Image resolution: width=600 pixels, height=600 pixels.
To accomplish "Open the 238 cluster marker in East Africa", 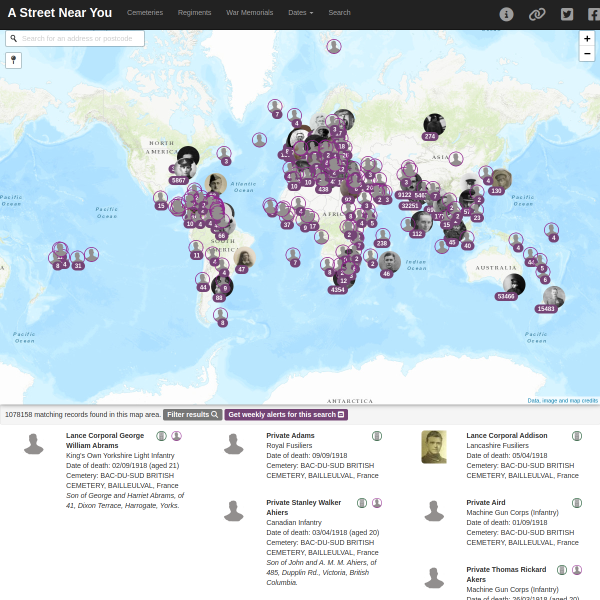I will (382, 243).
